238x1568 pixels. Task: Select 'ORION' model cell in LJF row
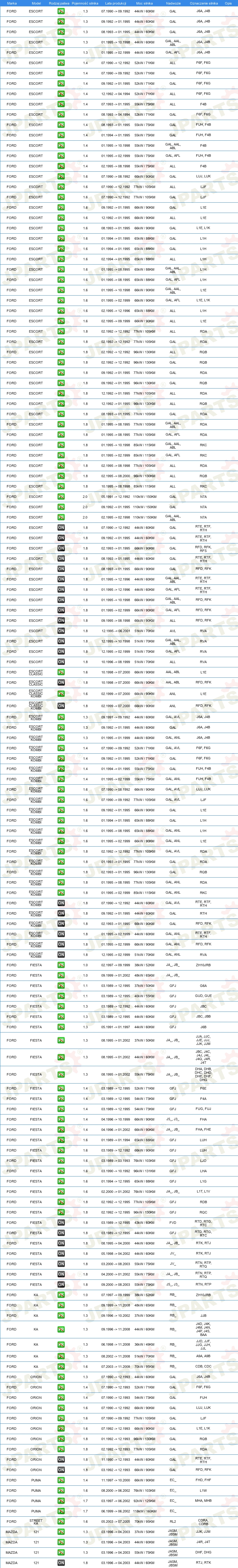(36, 1418)
